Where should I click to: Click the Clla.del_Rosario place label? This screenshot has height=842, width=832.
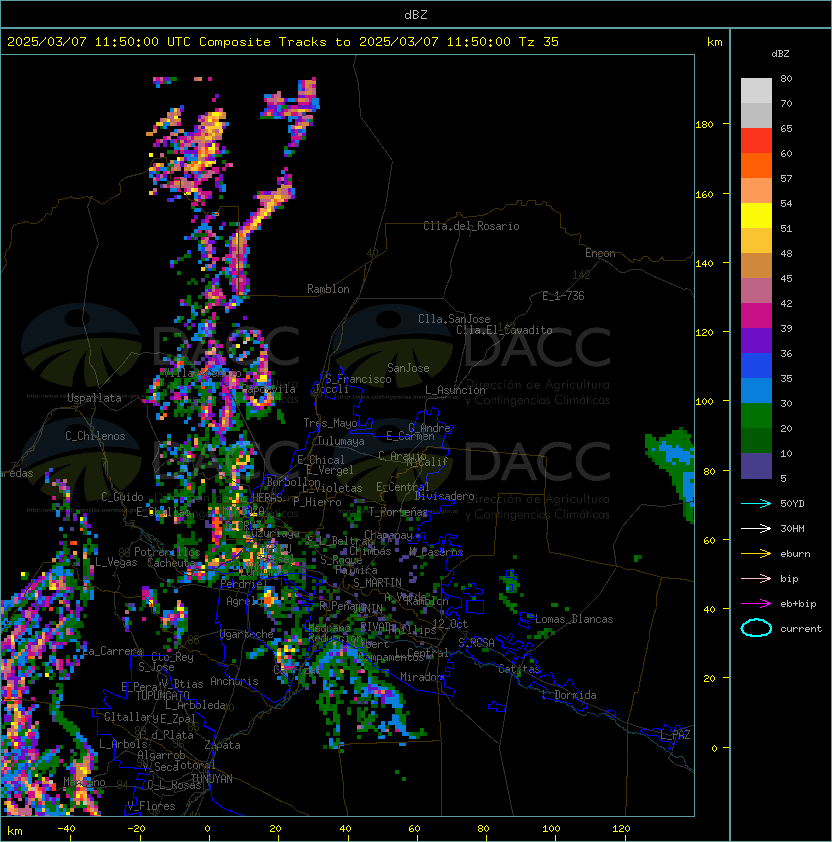[x=471, y=226]
